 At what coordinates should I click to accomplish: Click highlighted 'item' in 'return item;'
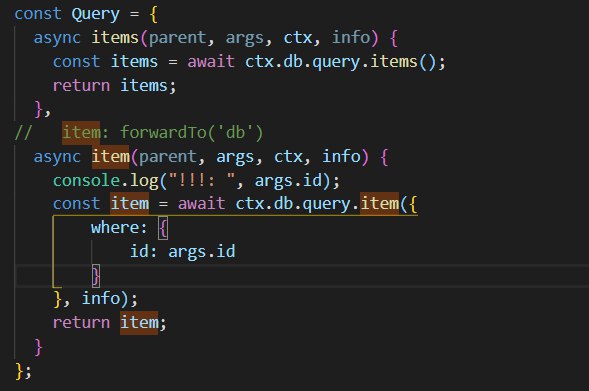[139, 322]
